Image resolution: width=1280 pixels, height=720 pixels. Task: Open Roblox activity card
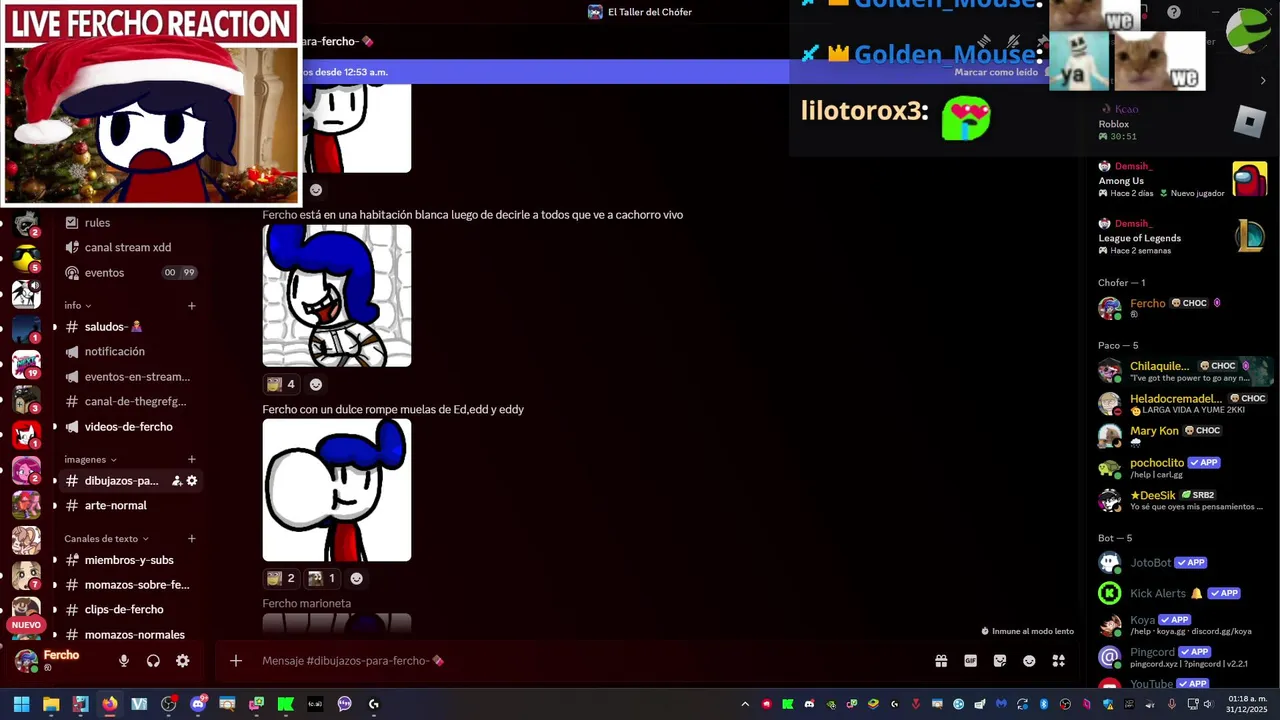tap(1182, 123)
